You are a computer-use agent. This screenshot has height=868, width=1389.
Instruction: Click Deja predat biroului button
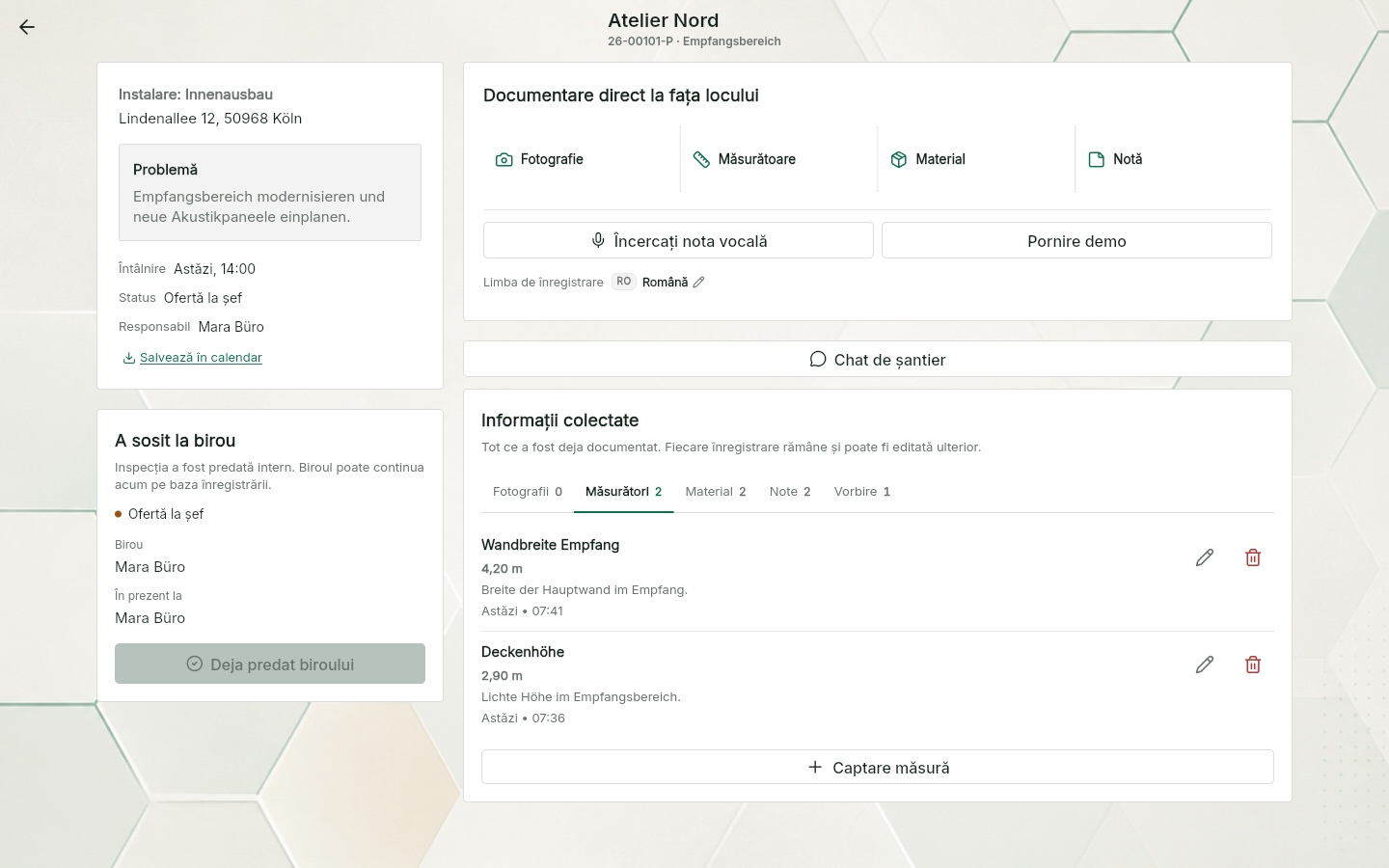(270, 664)
